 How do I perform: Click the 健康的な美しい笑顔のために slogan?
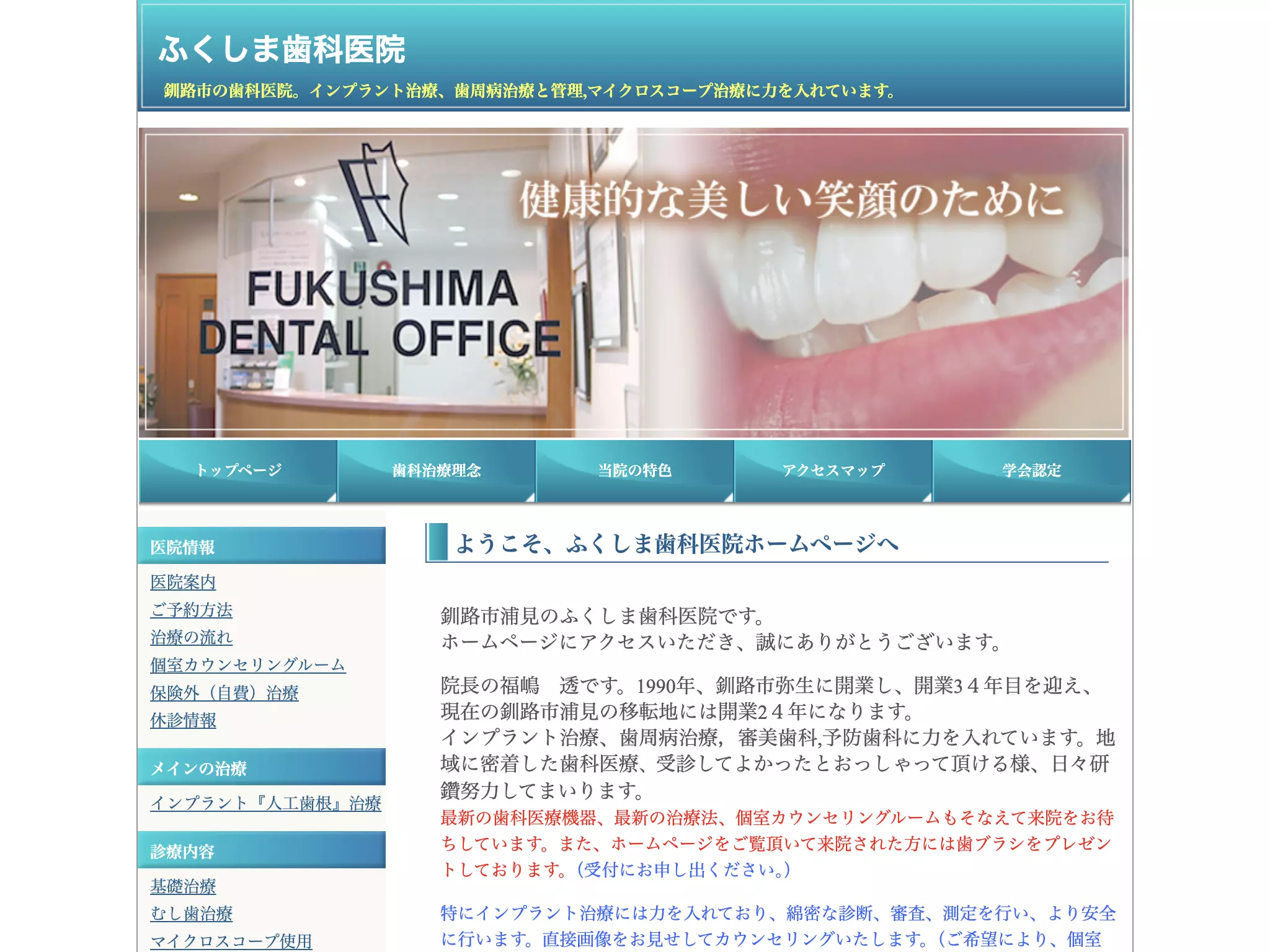(x=792, y=201)
